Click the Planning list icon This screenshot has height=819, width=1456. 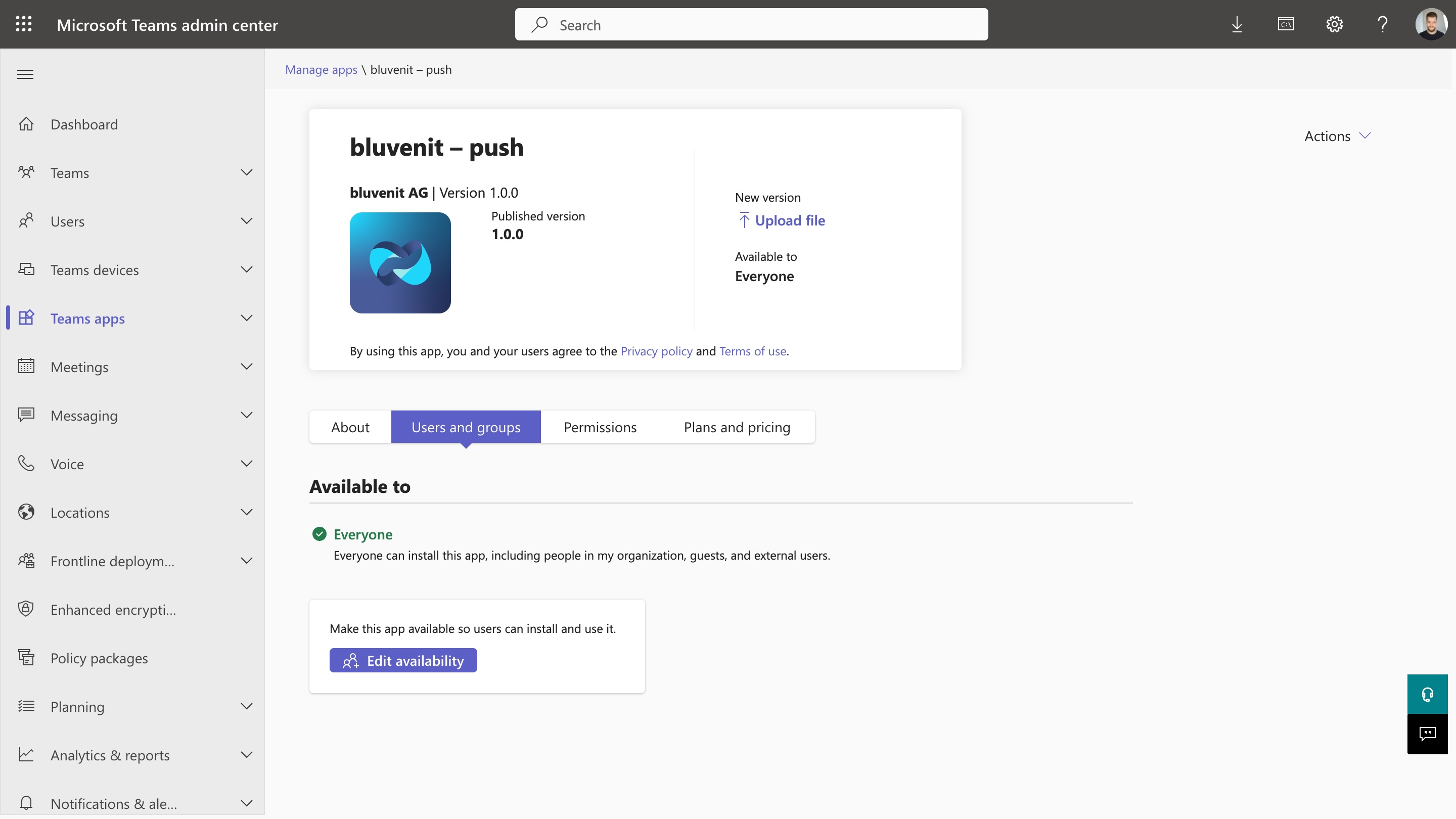pos(26,707)
